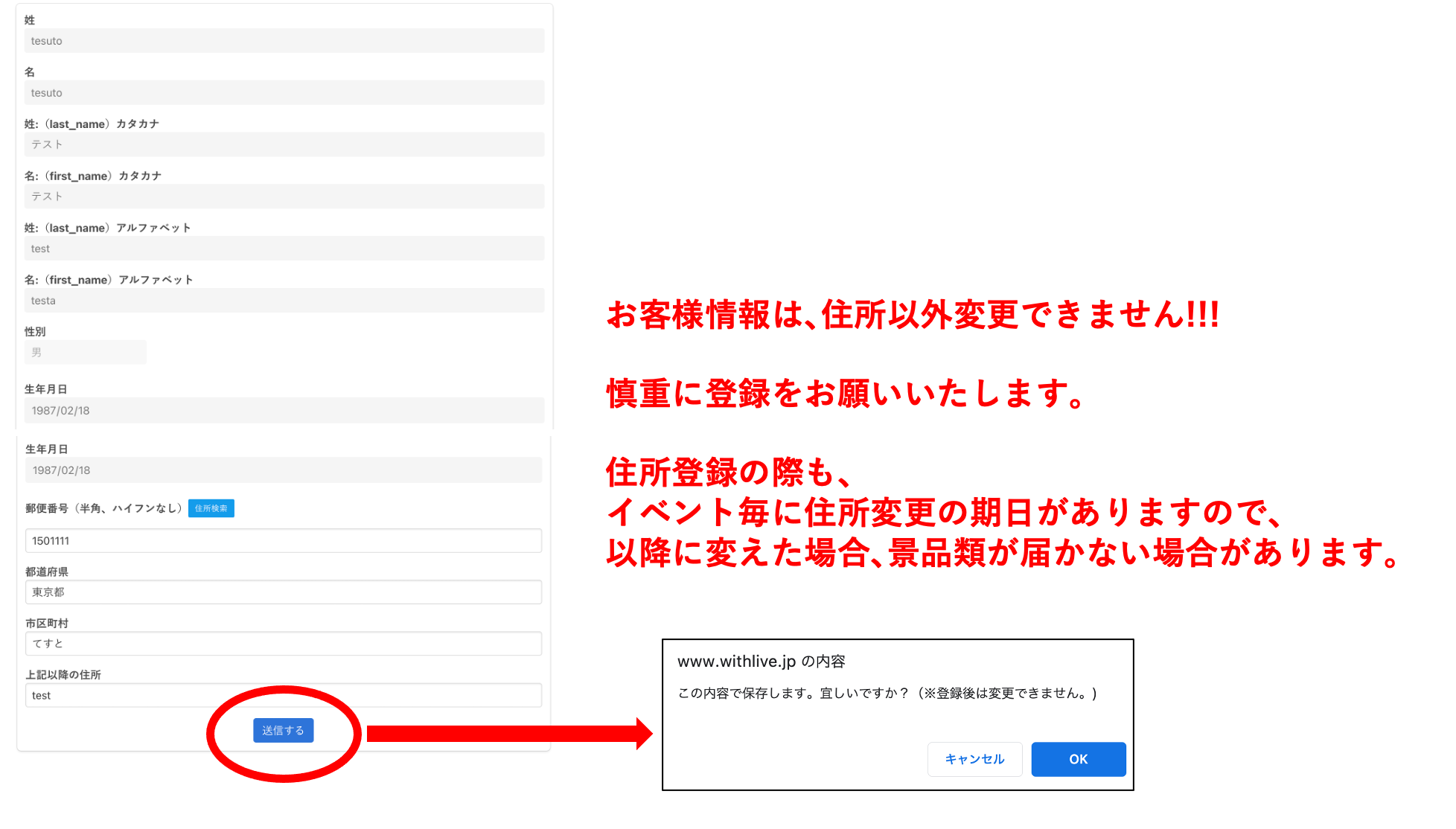Click the 名 アルファベット field showing testa
Screen dimensions: 1456x829
284,301
